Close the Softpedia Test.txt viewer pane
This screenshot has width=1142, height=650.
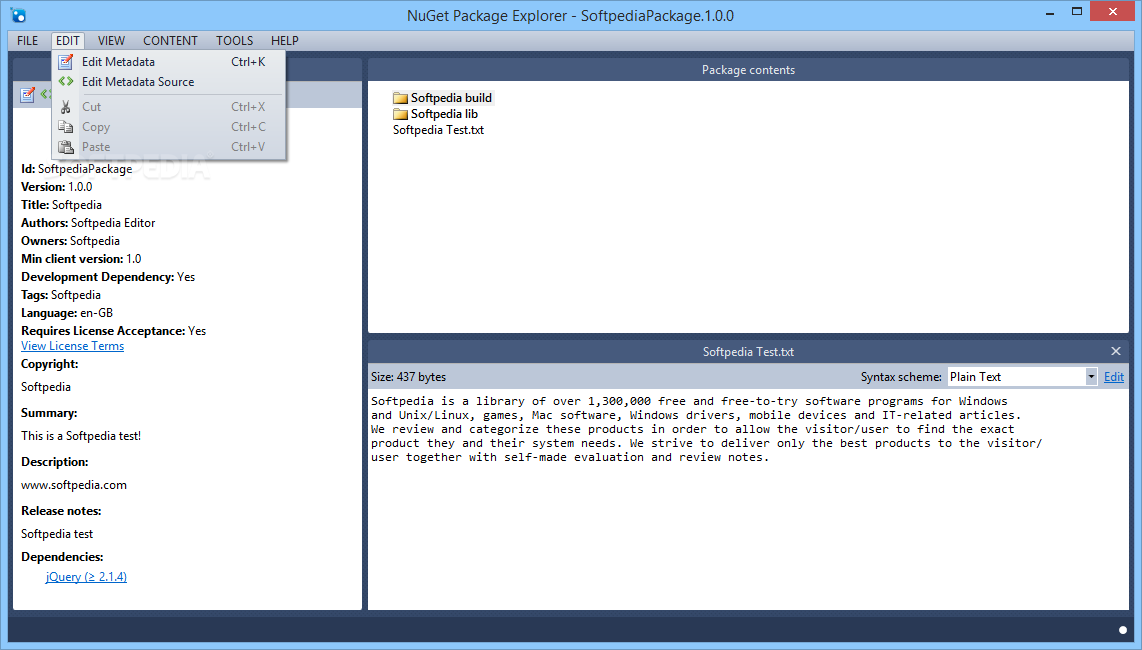point(1116,351)
